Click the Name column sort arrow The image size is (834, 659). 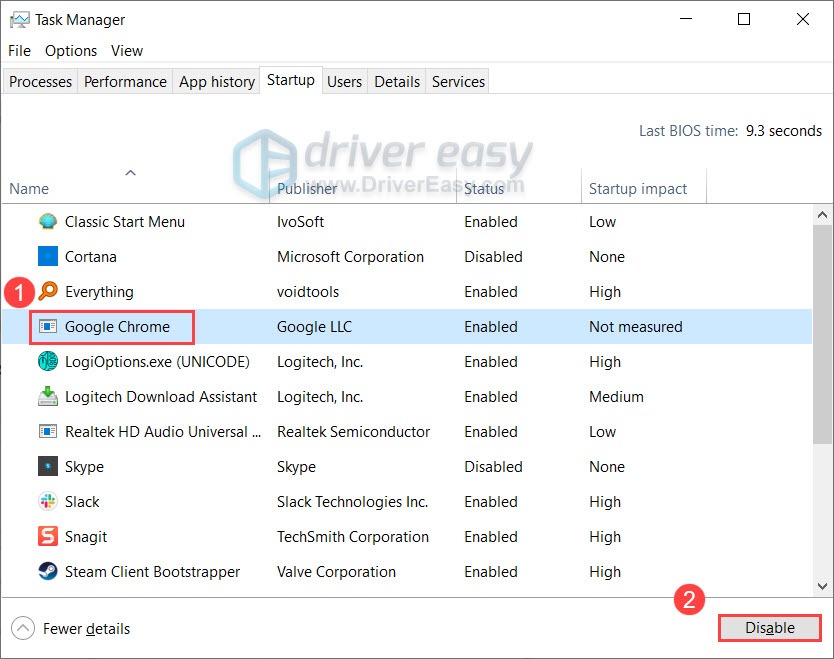click(130, 172)
